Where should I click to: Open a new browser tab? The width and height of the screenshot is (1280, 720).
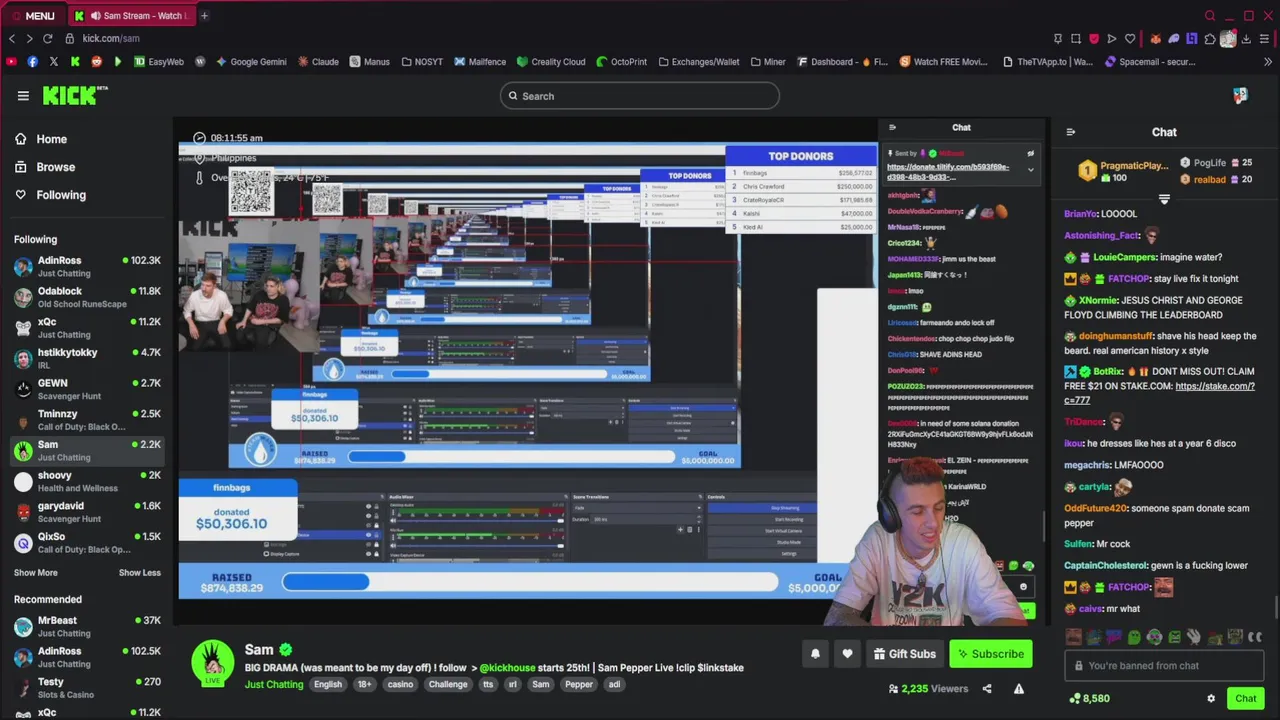[204, 16]
